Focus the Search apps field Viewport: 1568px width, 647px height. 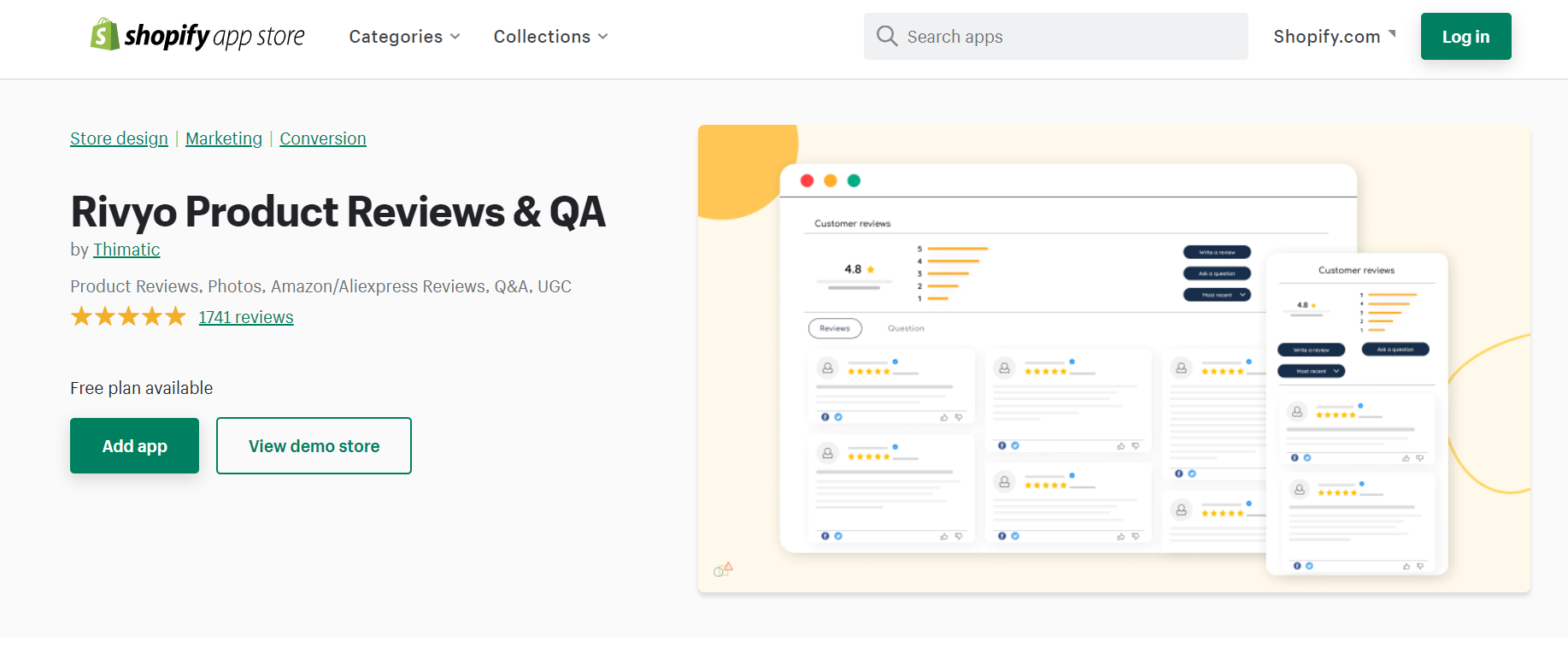click(1055, 36)
